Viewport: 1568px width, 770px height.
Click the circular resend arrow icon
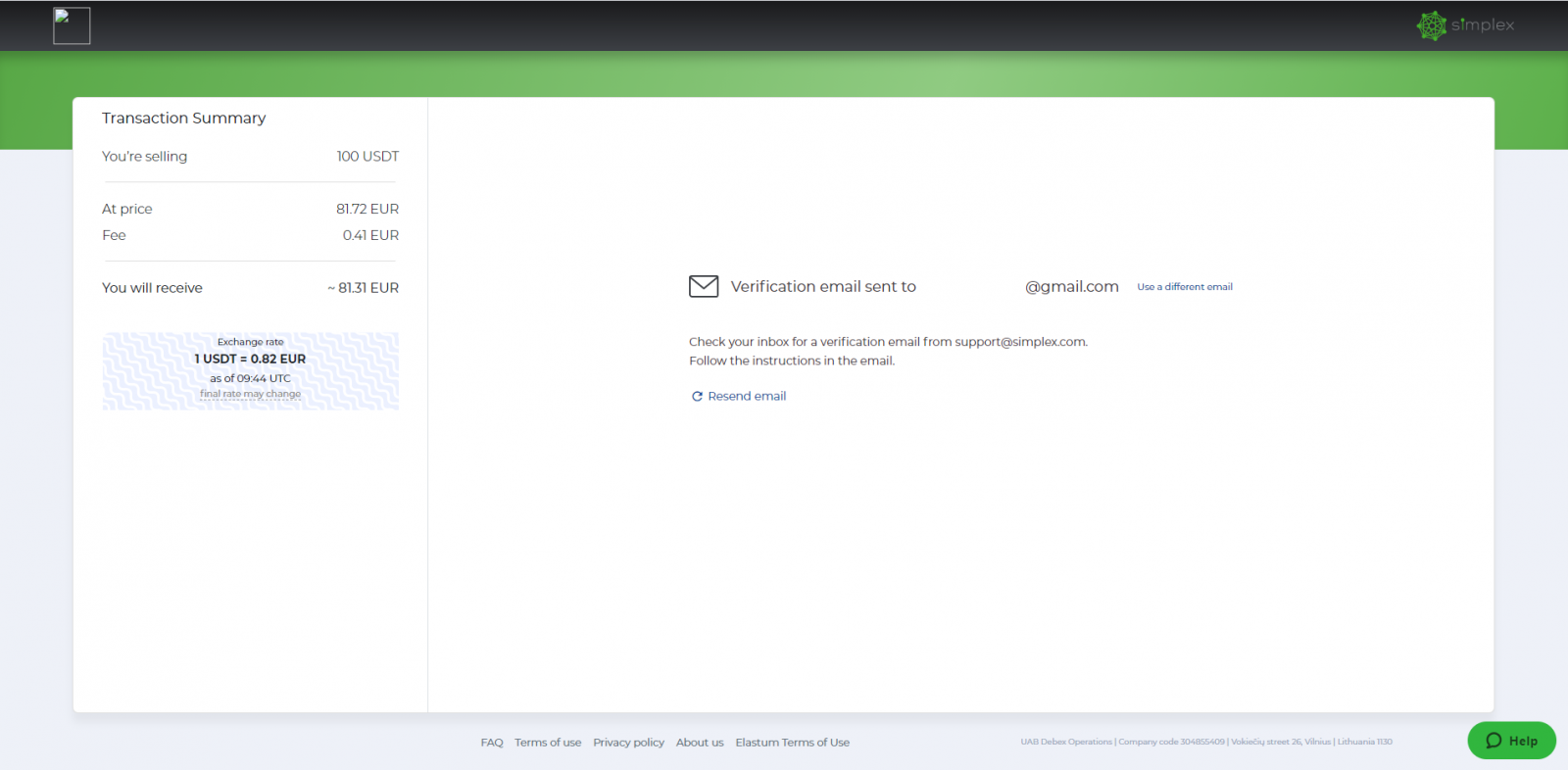point(697,397)
